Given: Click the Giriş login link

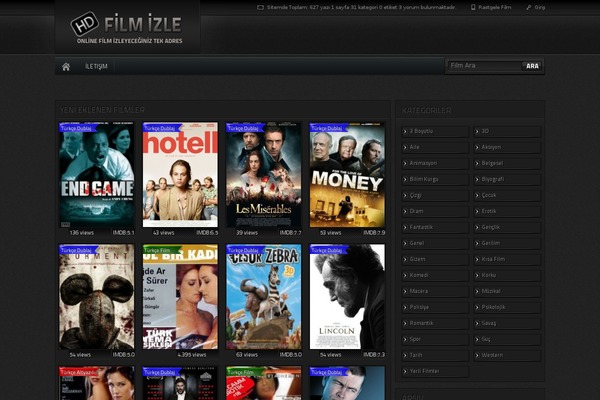Looking at the screenshot, I should pyautogui.click(x=540, y=7).
